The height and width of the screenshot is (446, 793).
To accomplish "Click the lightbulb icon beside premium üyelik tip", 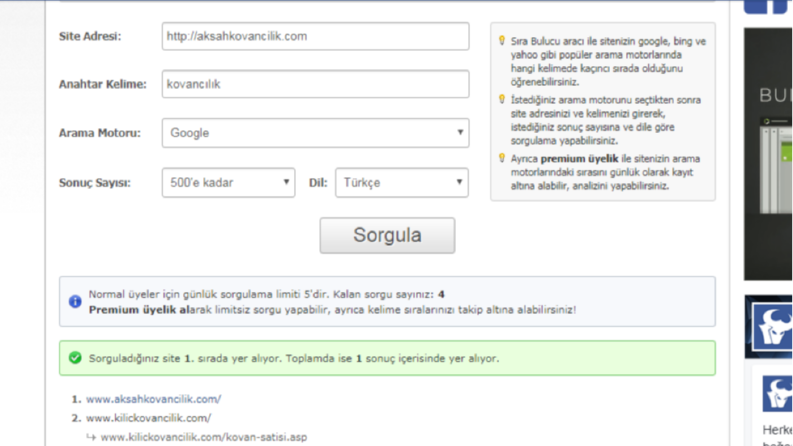I will click(x=502, y=158).
